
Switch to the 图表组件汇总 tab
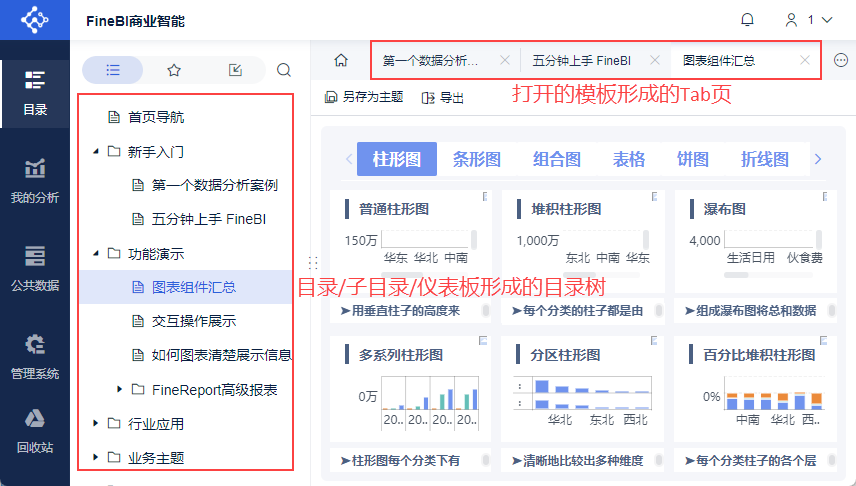coord(719,60)
